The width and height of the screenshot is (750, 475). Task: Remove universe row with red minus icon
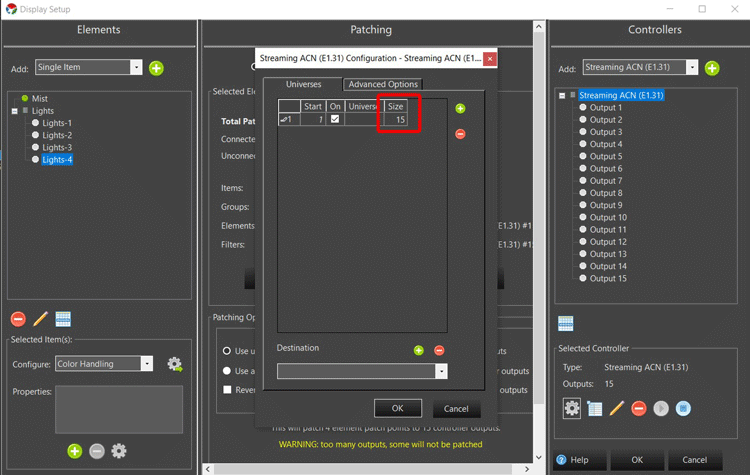click(460, 134)
